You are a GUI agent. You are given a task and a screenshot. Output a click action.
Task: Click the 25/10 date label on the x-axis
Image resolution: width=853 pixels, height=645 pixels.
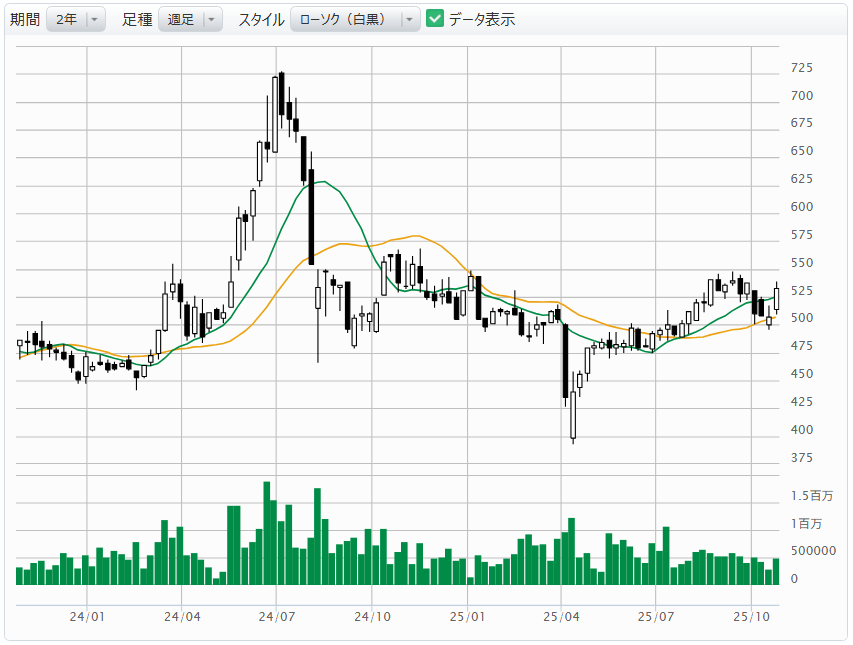point(751,617)
